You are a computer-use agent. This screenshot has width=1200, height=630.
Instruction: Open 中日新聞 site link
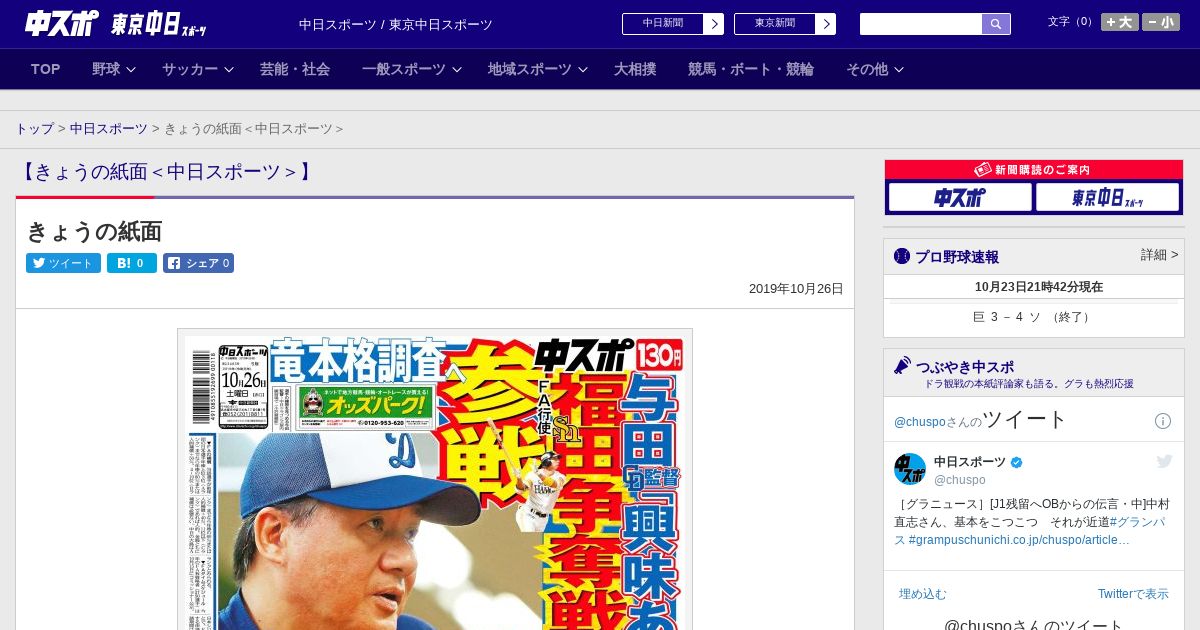[x=663, y=24]
